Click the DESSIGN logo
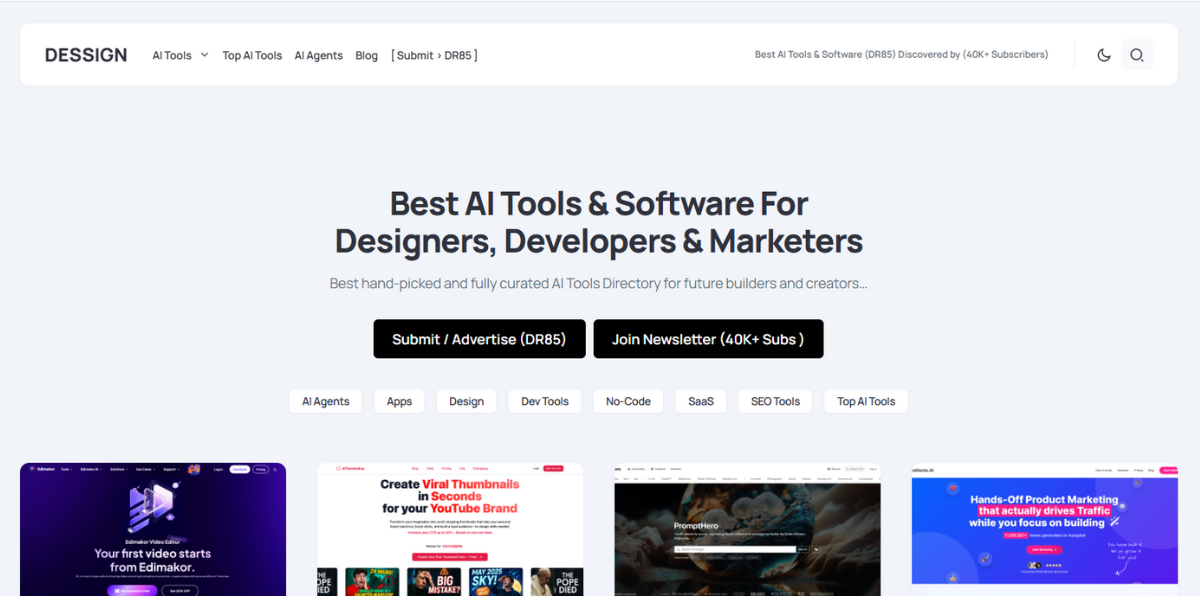 pyautogui.click(x=86, y=55)
